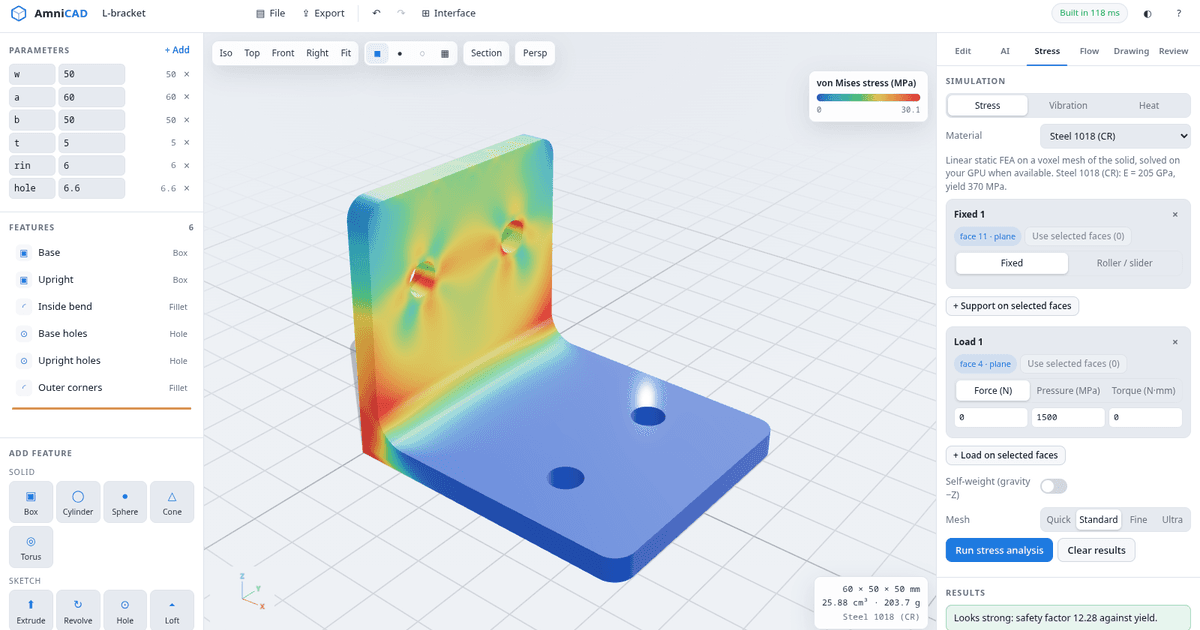Screen dimensions: 1200x630
Task: Click the von Mises stress color legend bar
Action: pyautogui.click(x=868, y=97)
